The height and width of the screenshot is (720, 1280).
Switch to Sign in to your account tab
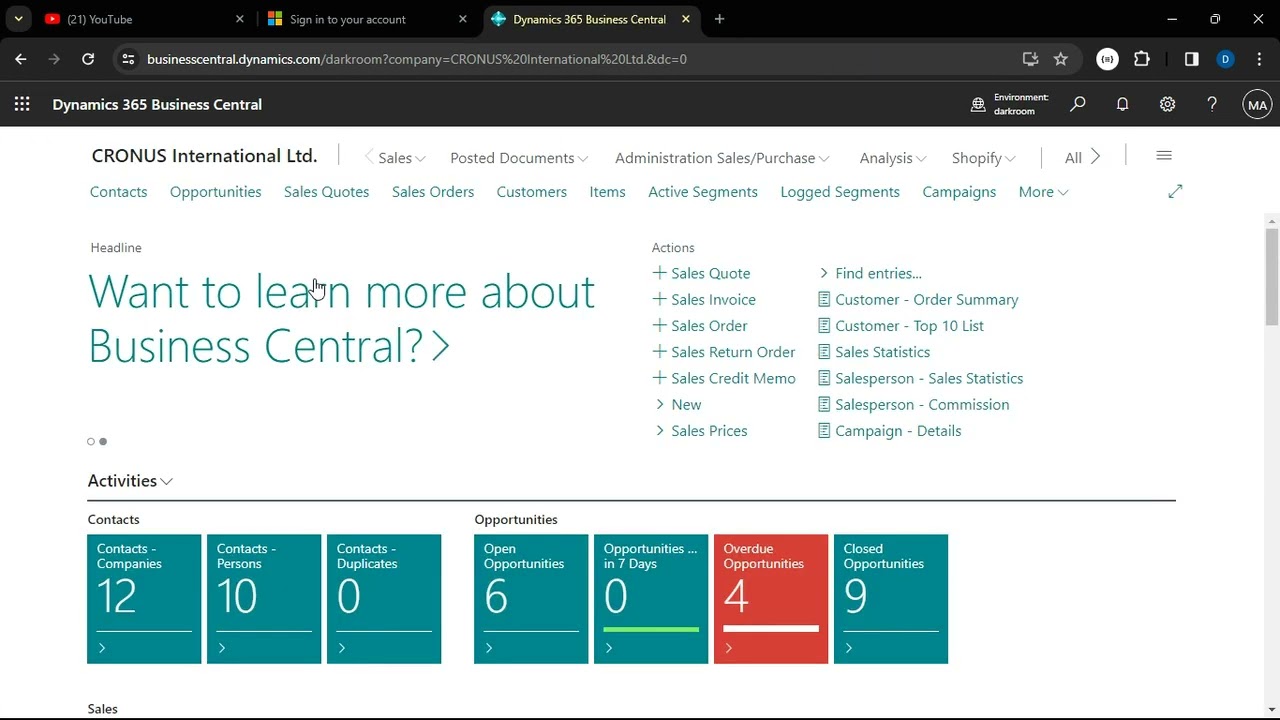click(x=368, y=19)
